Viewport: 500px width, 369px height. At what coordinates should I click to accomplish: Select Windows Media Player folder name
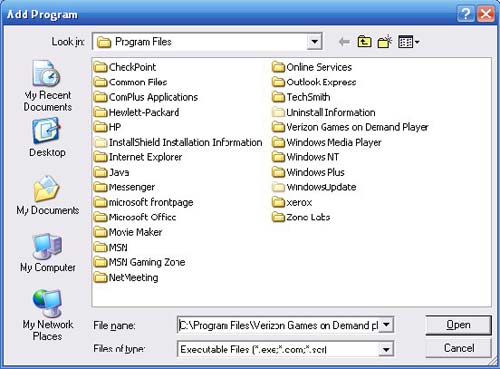334,142
